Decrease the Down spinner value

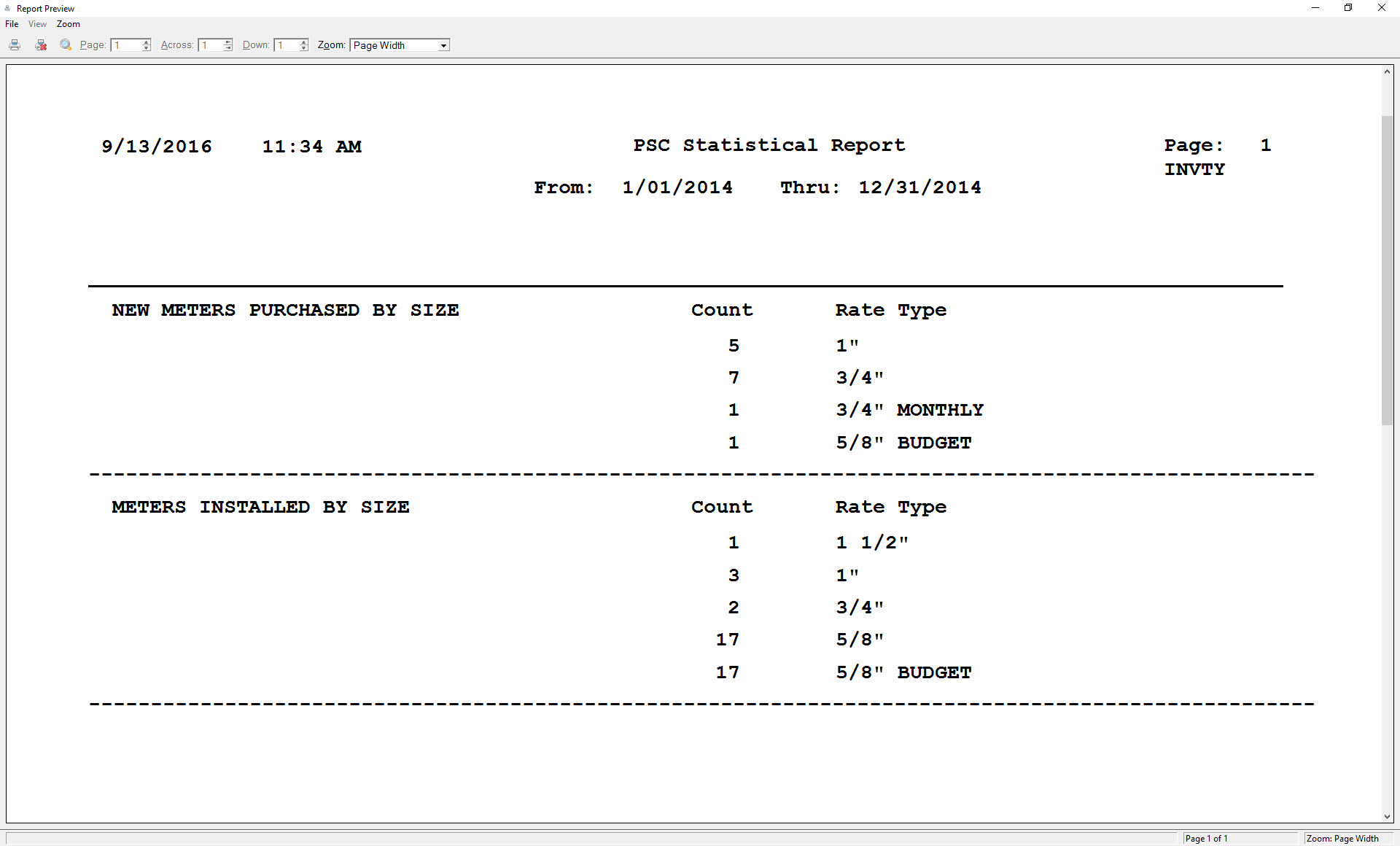click(304, 48)
